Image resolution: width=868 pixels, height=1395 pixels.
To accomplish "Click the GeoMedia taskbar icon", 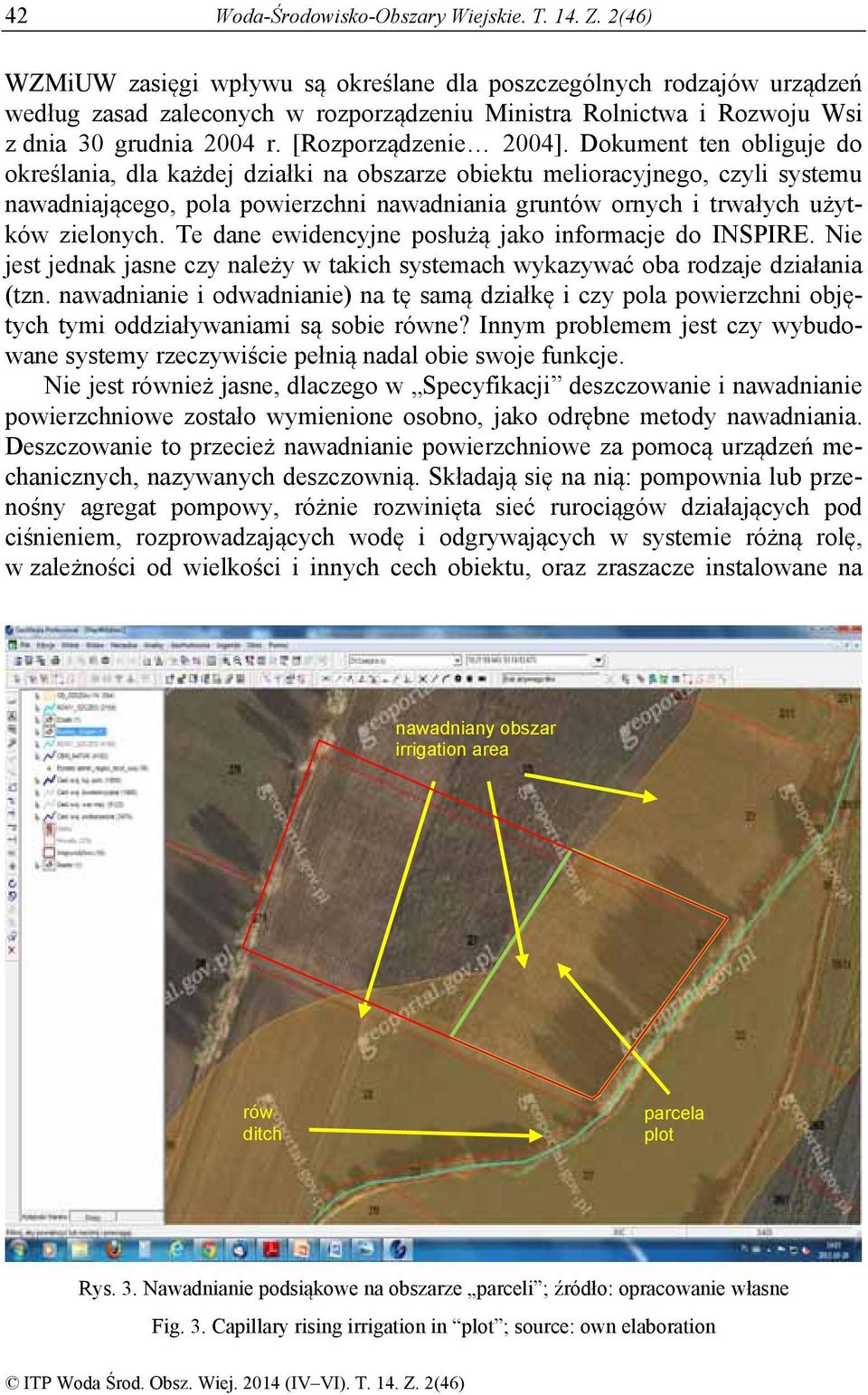I will point(399,1249).
